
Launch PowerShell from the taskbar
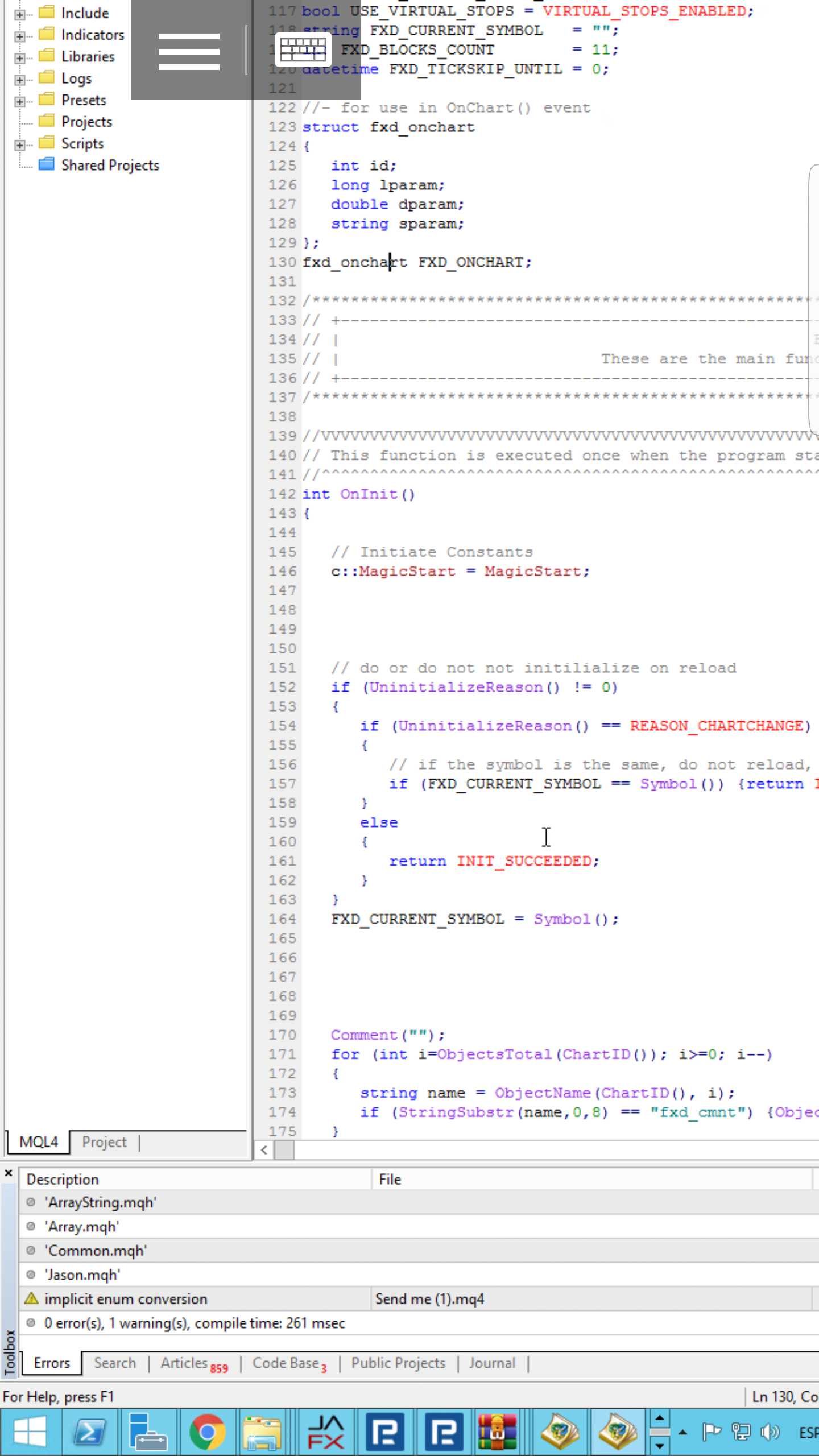coord(89,1432)
